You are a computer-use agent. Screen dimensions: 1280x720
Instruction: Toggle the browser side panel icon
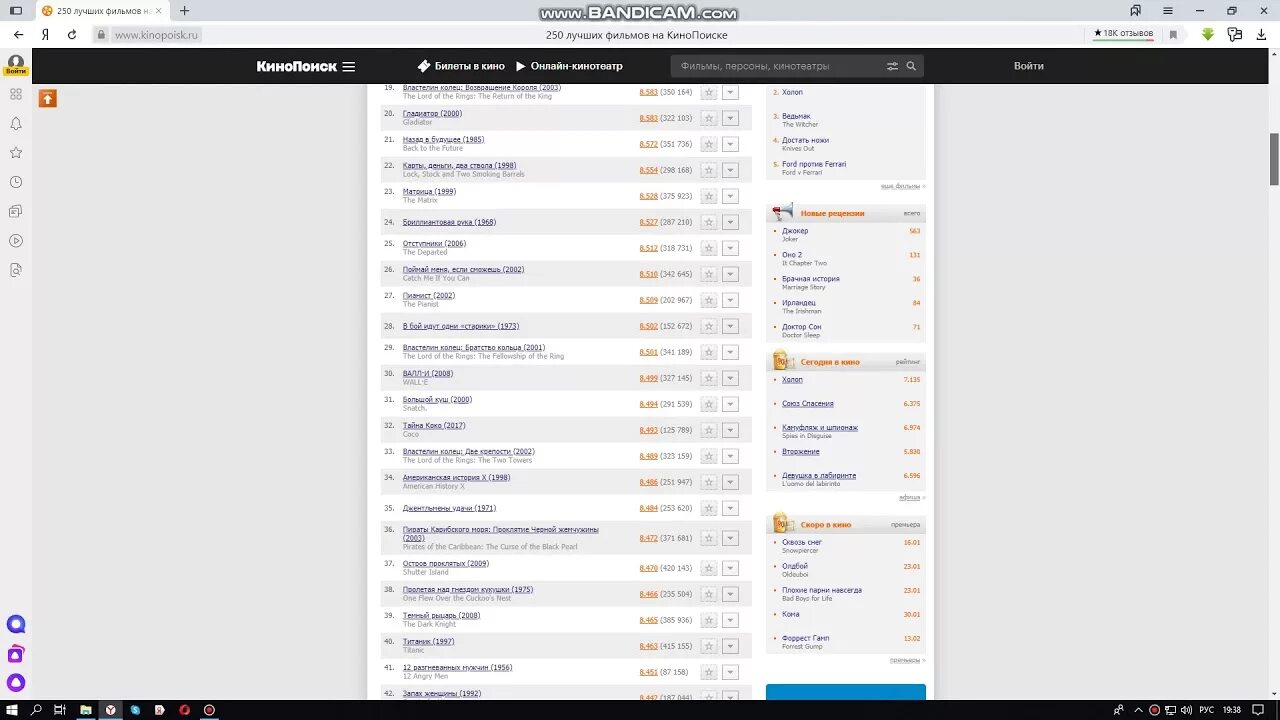point(15,11)
